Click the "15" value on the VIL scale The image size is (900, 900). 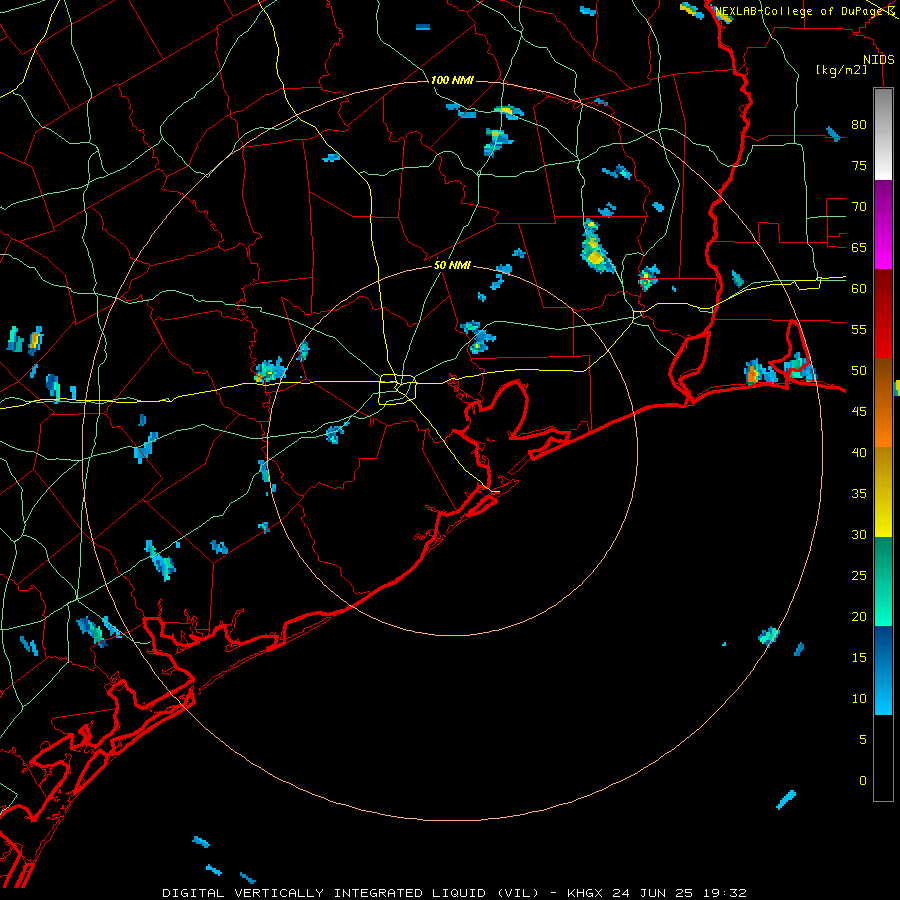coord(859,658)
